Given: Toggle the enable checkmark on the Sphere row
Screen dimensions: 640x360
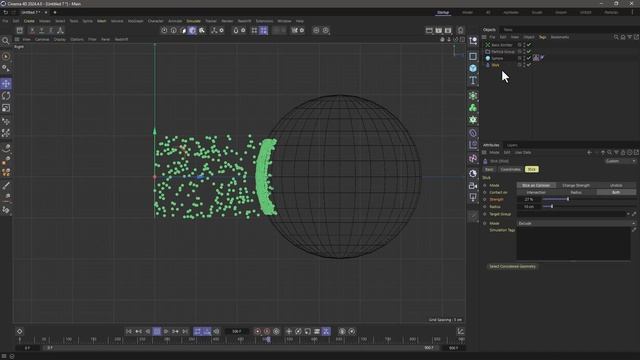Looking at the screenshot, I should (529, 58).
